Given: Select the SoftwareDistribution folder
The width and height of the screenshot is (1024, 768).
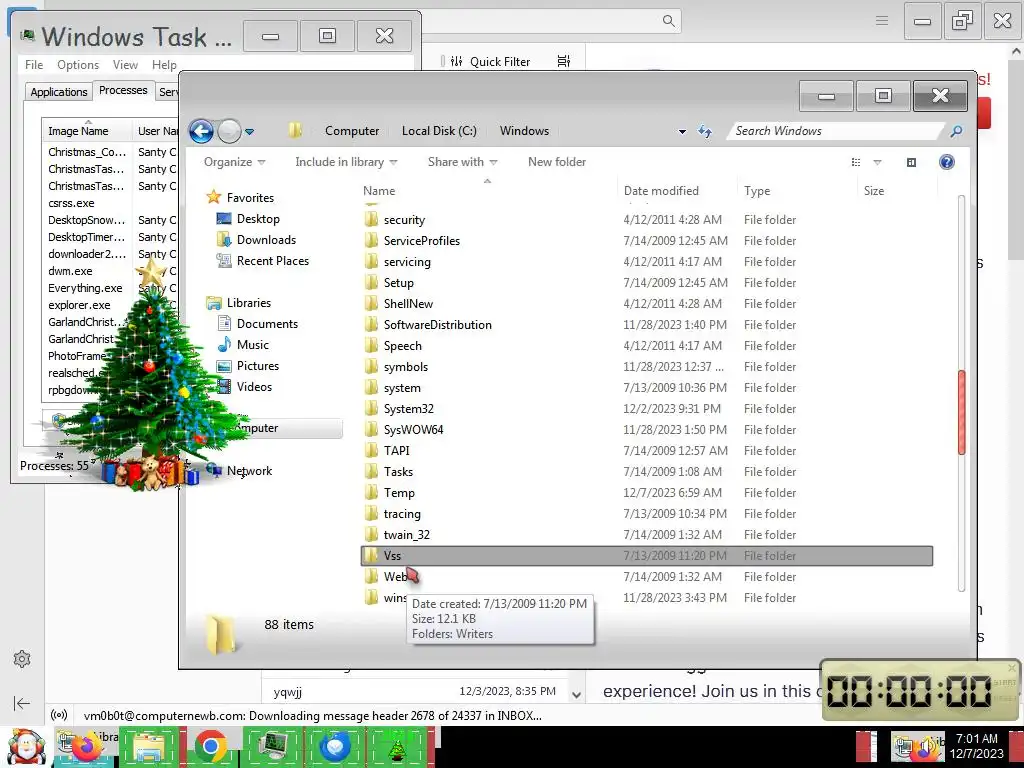Looking at the screenshot, I should [438, 325].
